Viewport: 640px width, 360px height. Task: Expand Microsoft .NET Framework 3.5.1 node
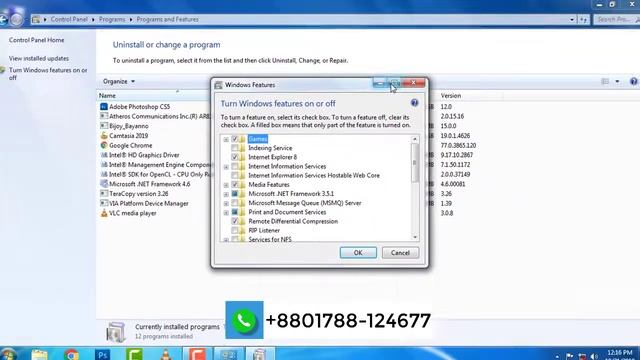tap(226, 194)
